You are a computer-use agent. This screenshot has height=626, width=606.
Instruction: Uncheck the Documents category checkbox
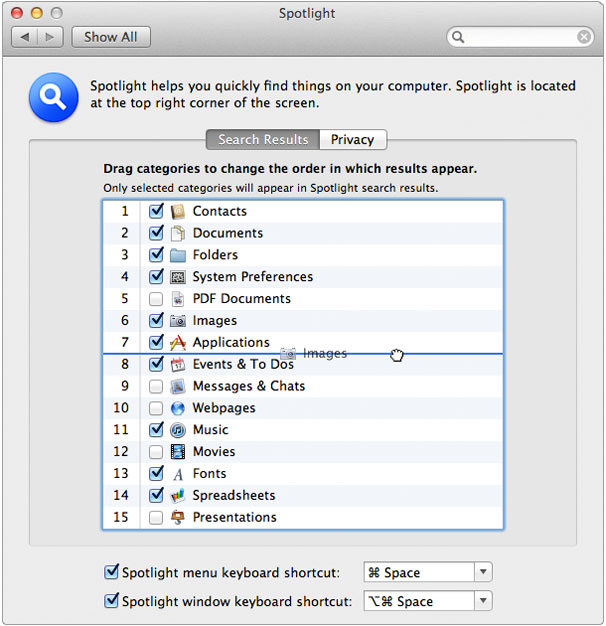156,232
